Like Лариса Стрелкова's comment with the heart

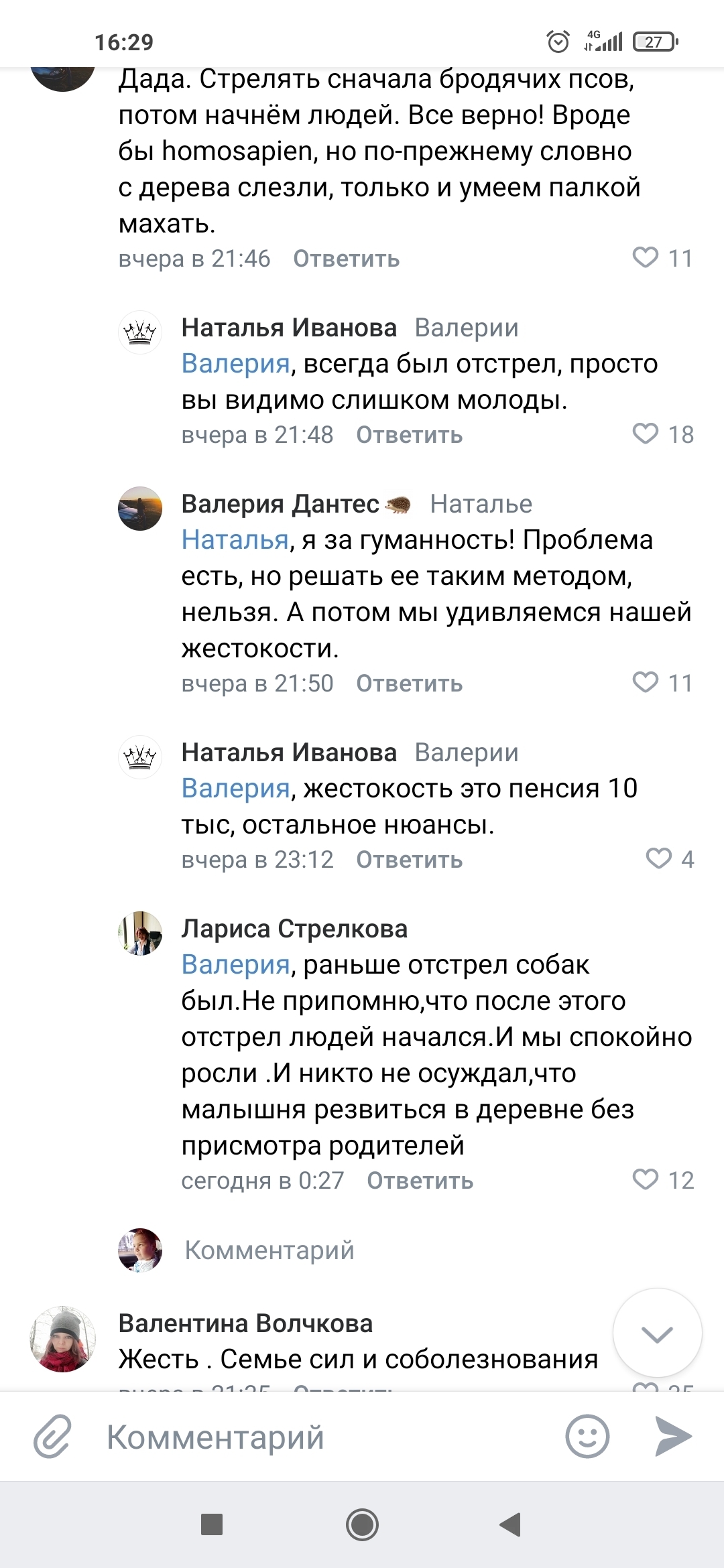pyautogui.click(x=646, y=1179)
